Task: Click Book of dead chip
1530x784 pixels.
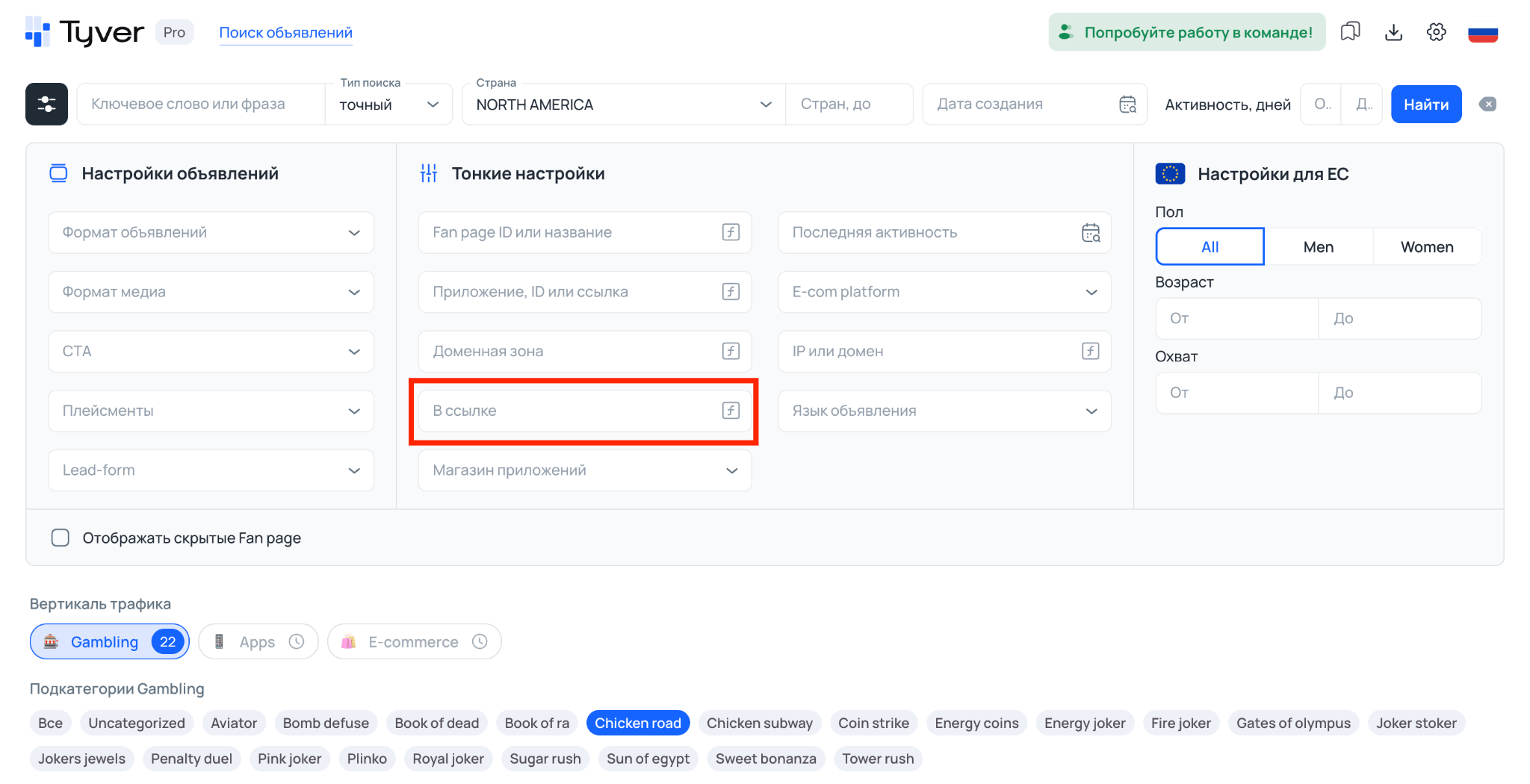Action: click(436, 723)
